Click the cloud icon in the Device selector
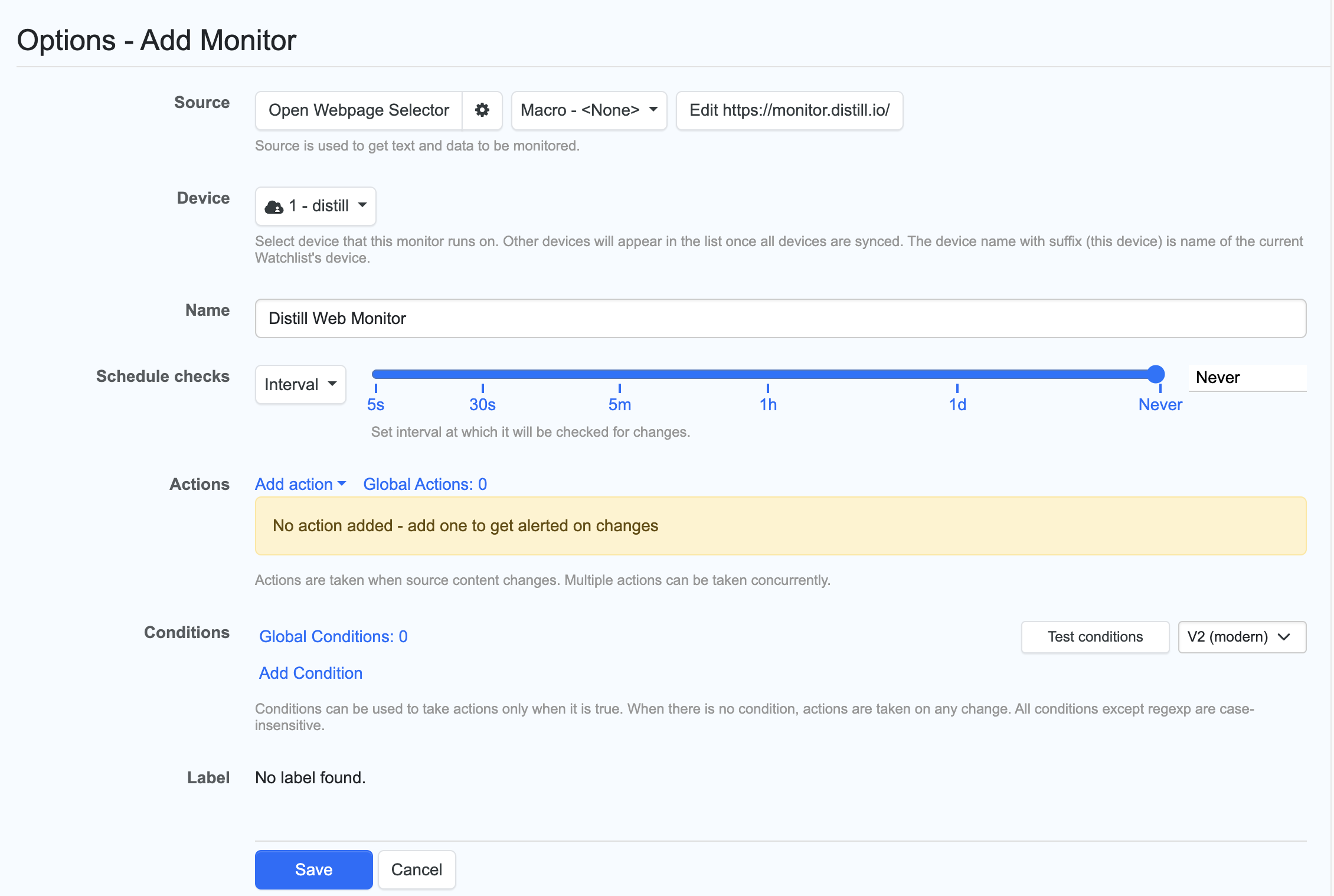This screenshot has width=1334, height=896. coord(274,206)
